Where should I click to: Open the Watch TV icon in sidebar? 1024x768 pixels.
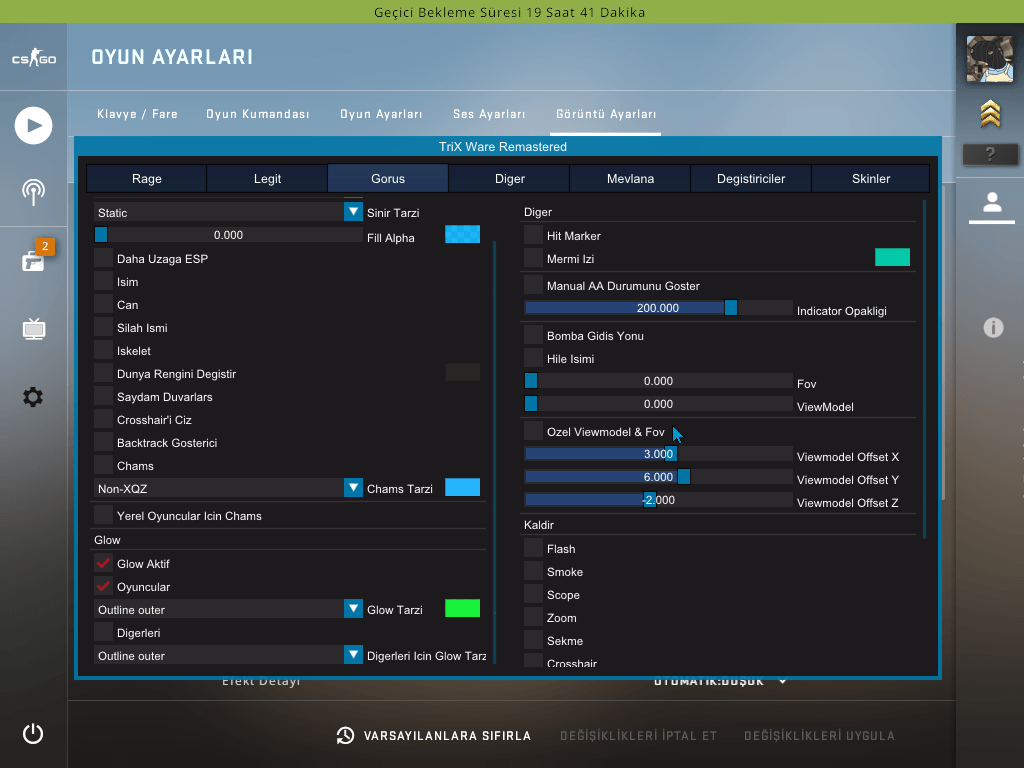click(34, 328)
